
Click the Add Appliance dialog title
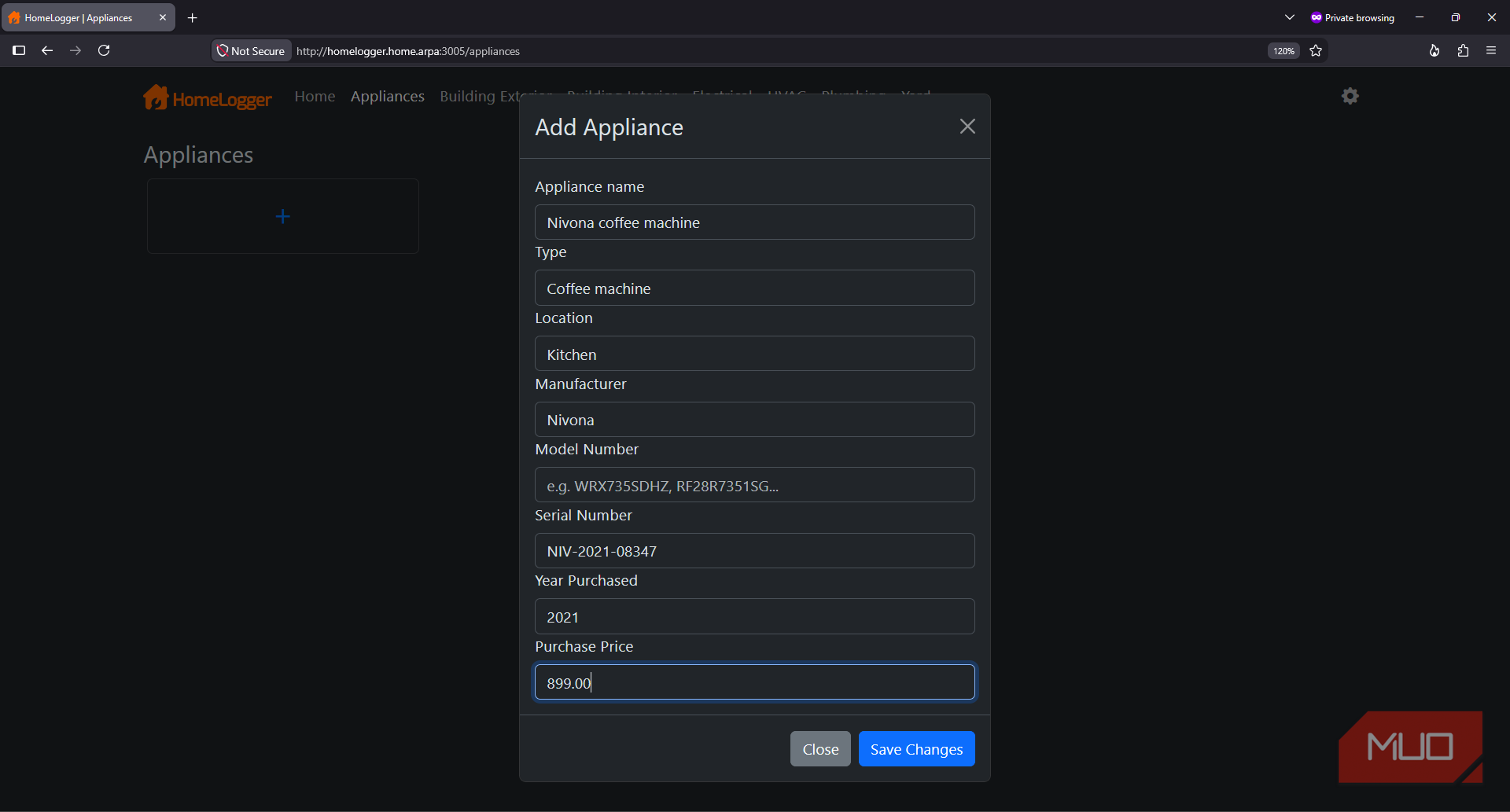610,127
